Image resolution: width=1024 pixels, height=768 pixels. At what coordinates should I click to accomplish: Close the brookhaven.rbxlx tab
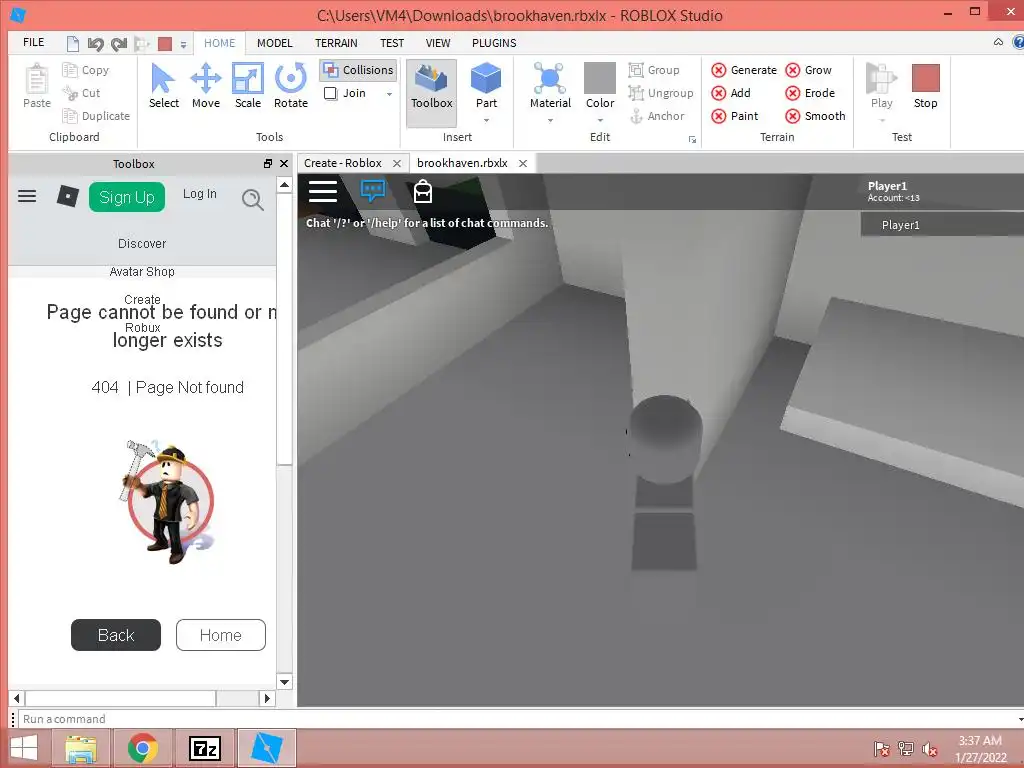[x=522, y=163]
